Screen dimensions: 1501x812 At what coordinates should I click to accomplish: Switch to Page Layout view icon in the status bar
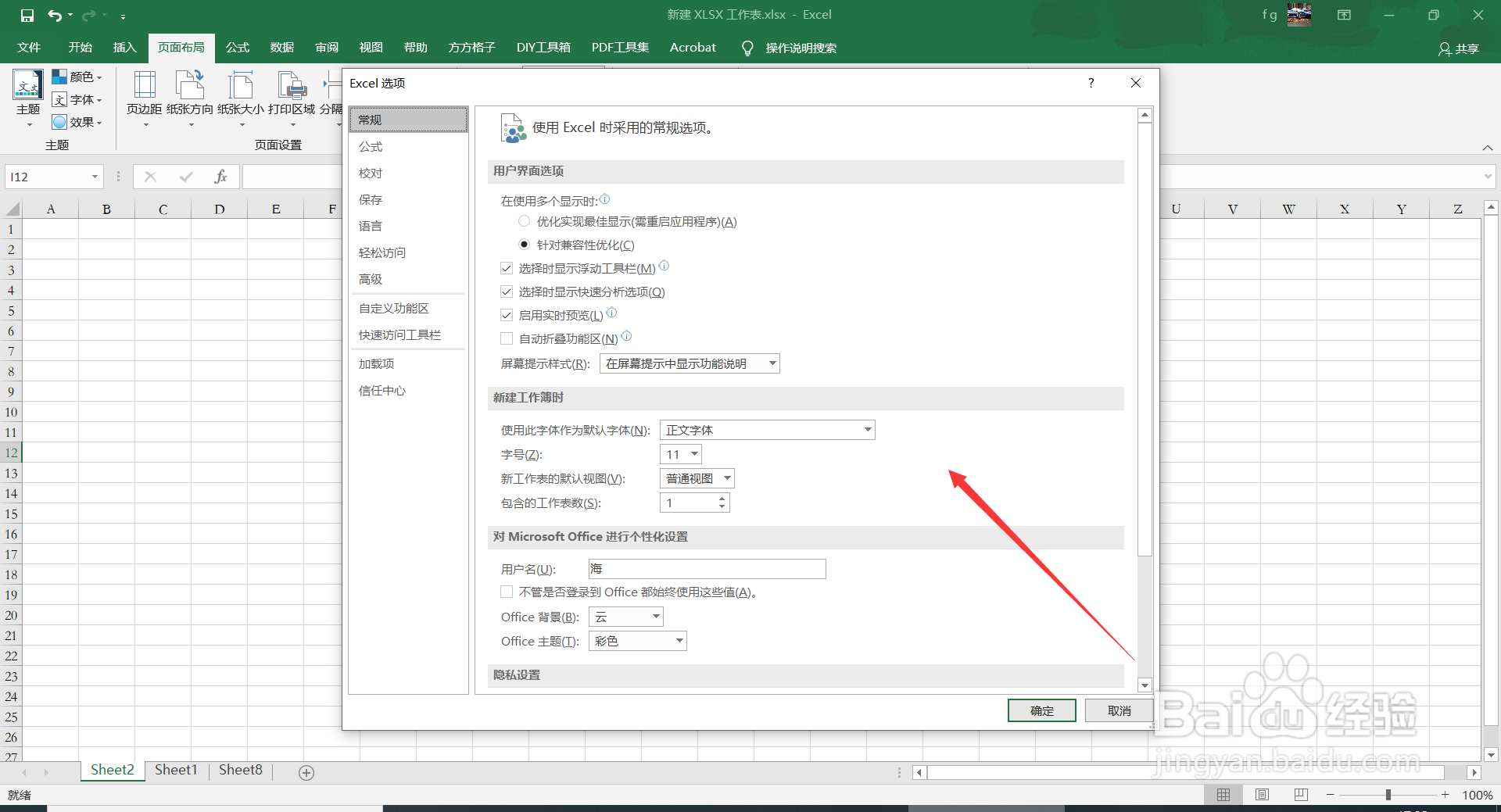point(1262,794)
